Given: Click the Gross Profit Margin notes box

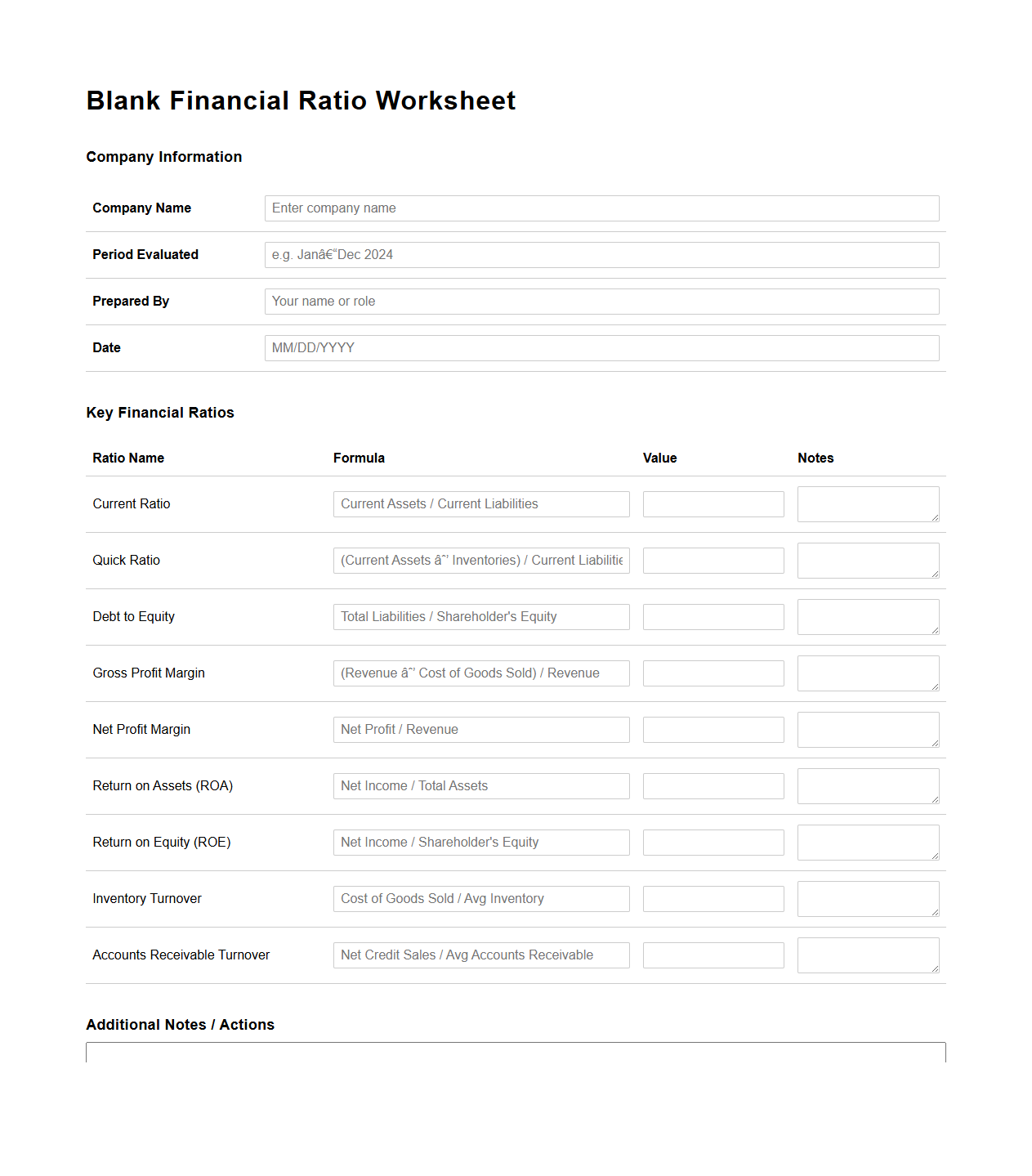Looking at the screenshot, I should [868, 673].
